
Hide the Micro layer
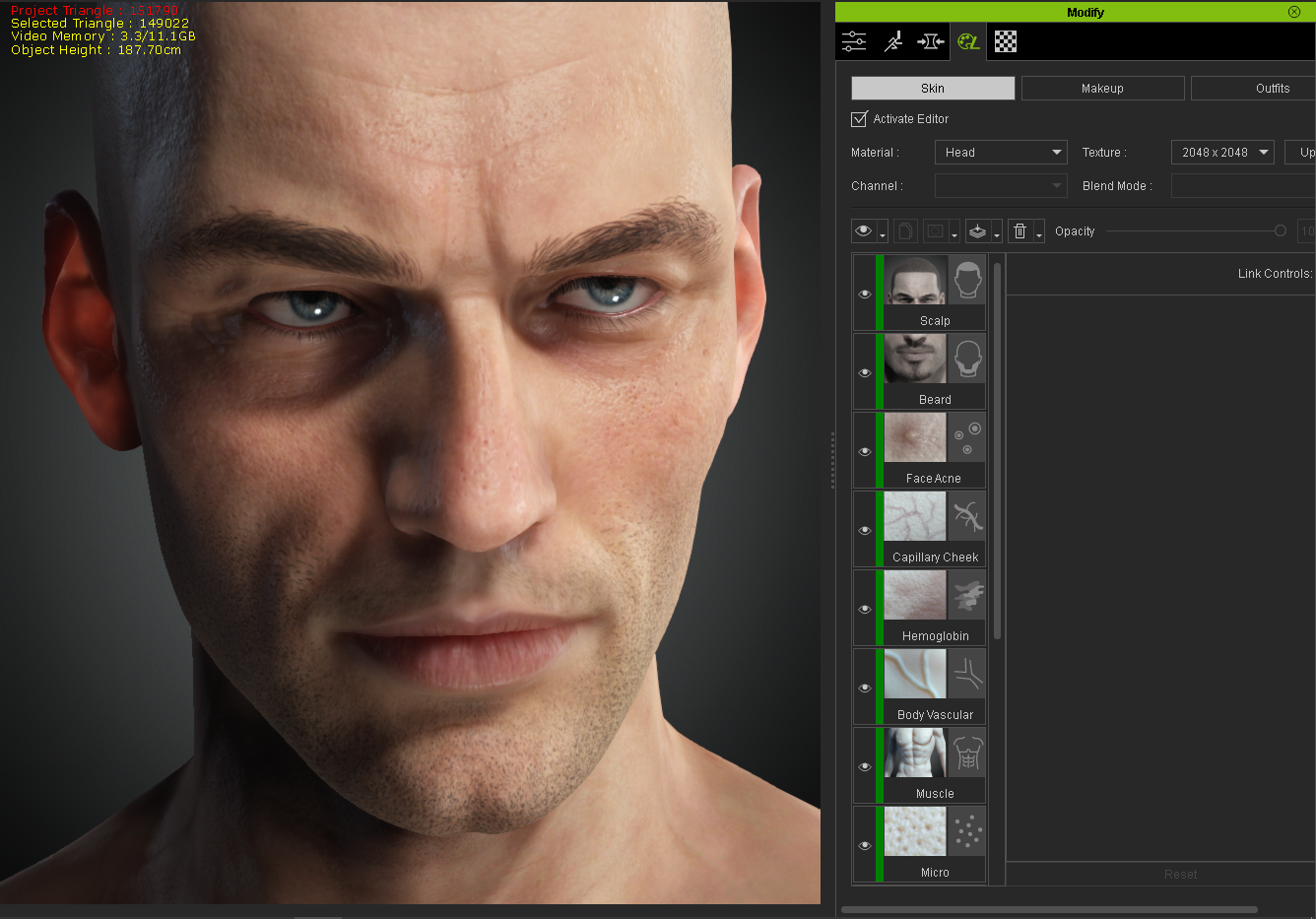pyautogui.click(x=865, y=845)
